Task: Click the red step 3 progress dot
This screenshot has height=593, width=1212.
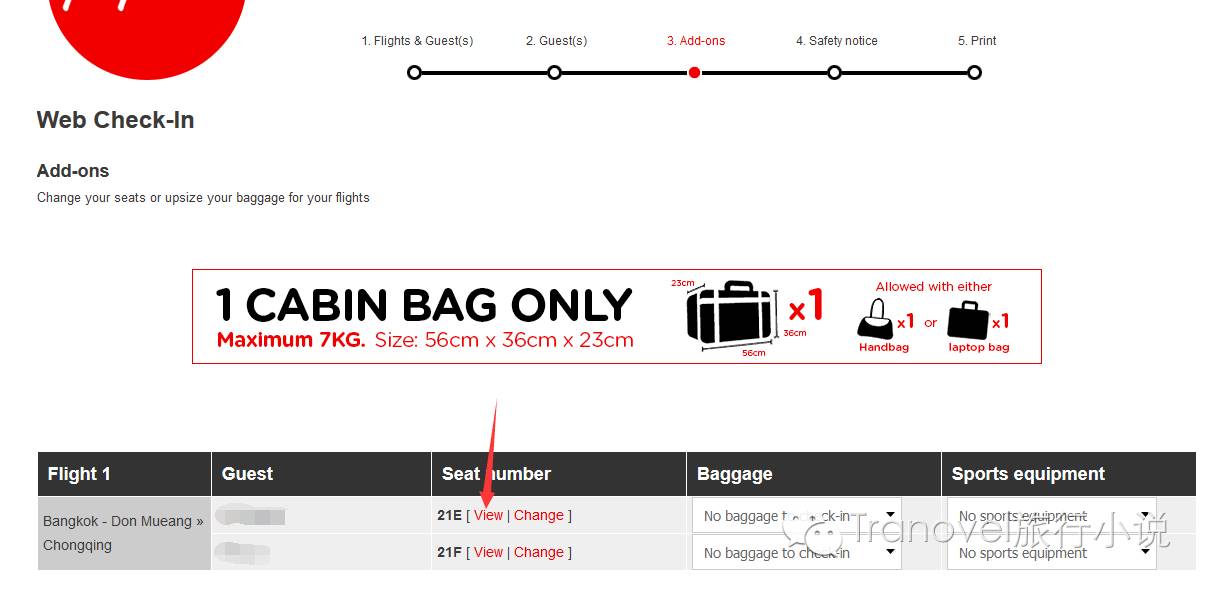Action: click(695, 72)
